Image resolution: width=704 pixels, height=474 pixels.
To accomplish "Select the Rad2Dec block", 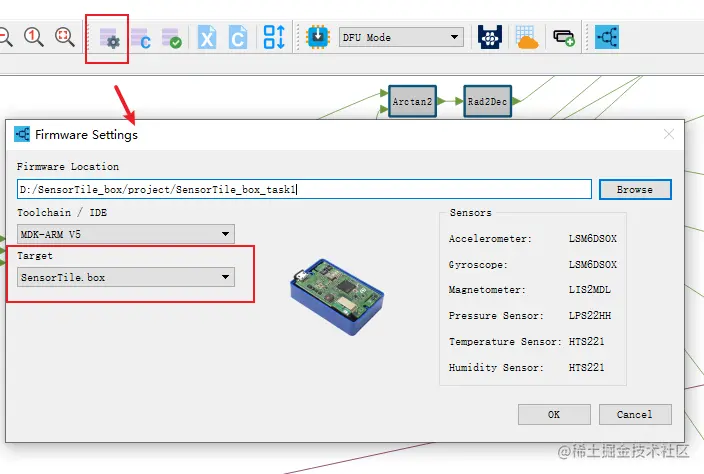I will tap(488, 101).
